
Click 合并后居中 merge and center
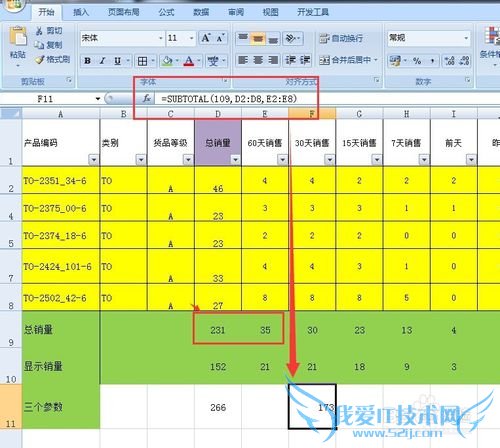345,60
